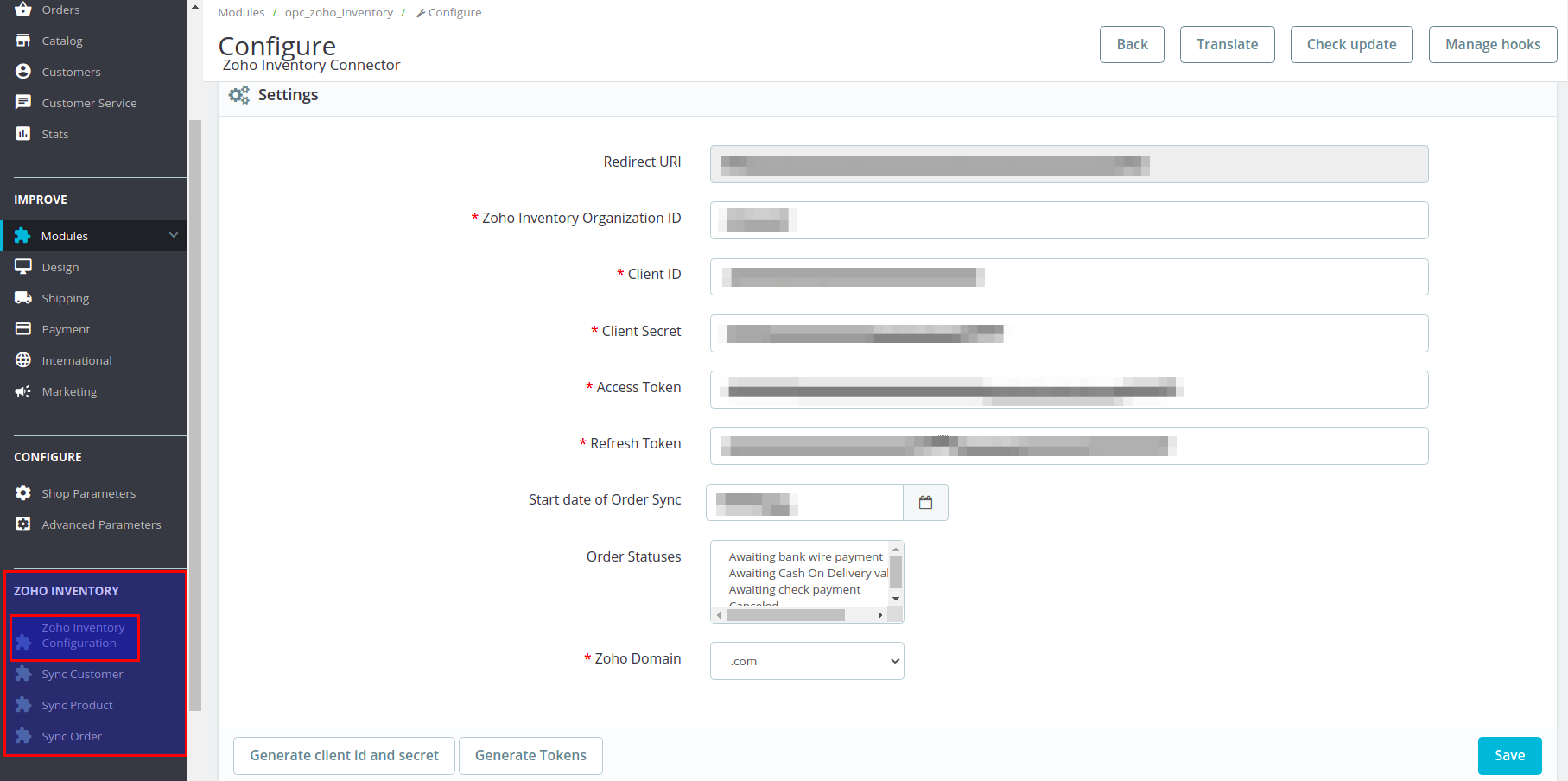Click the page's top scroll-up arrow
1568x781 pixels.
click(x=194, y=6)
